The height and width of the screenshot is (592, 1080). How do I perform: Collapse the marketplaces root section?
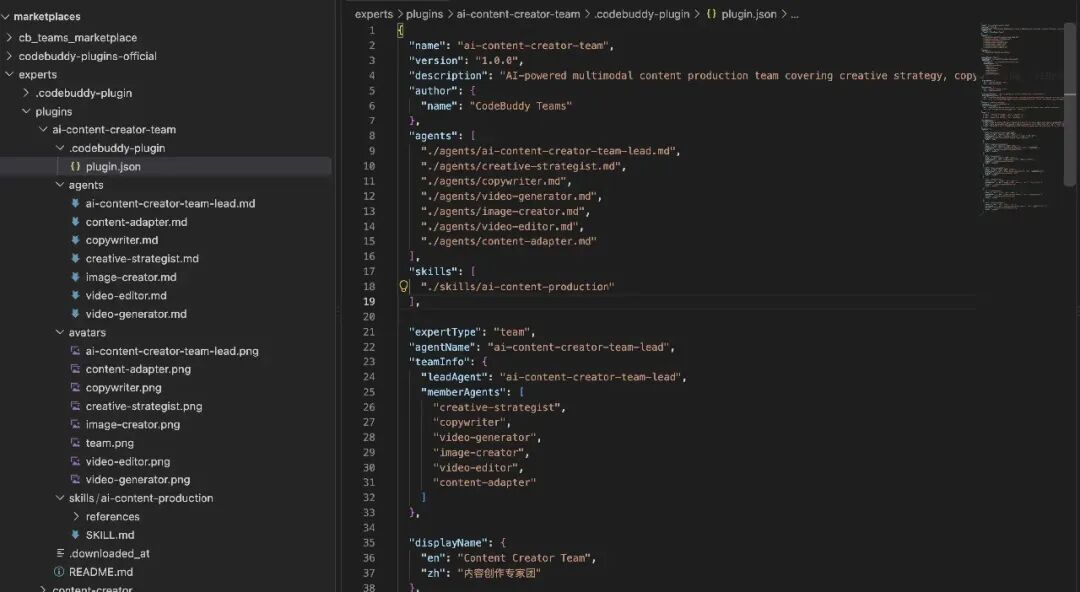pos(6,16)
